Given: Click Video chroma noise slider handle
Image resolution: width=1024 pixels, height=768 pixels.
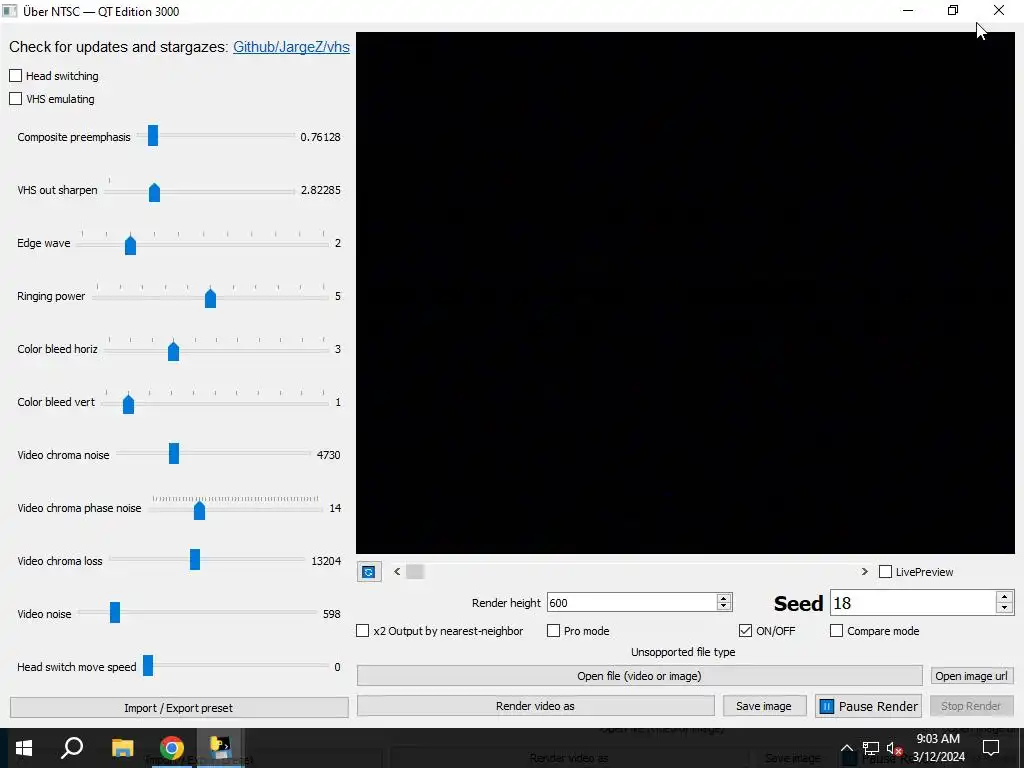Looking at the screenshot, I should [x=174, y=453].
